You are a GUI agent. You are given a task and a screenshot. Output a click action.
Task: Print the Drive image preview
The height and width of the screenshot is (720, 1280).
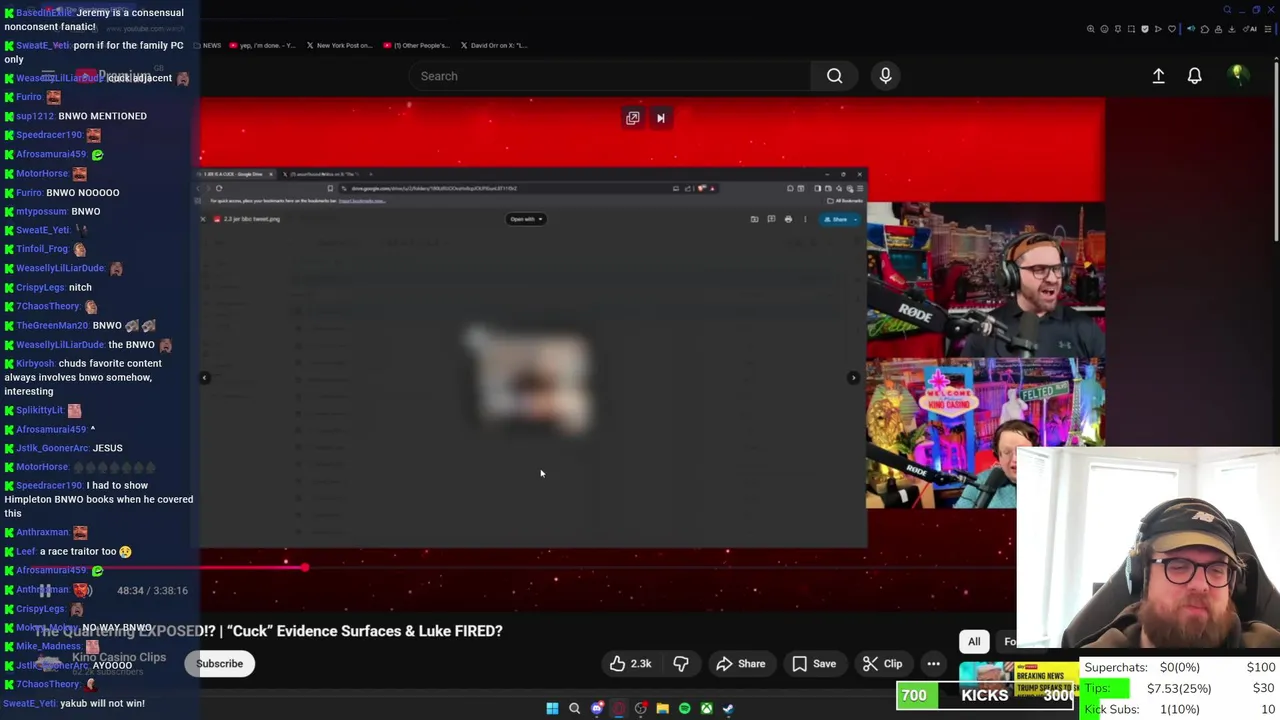coord(788,219)
